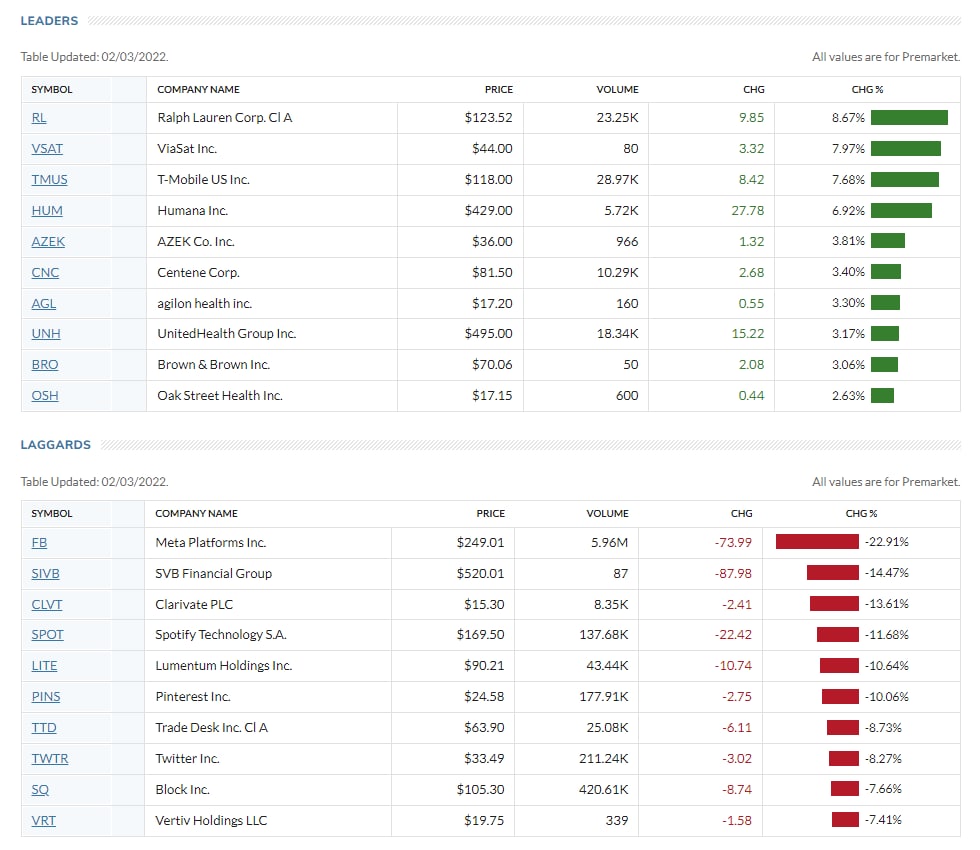980x850 pixels.
Task: Select Laggards table CHG % column header
Action: click(861, 513)
